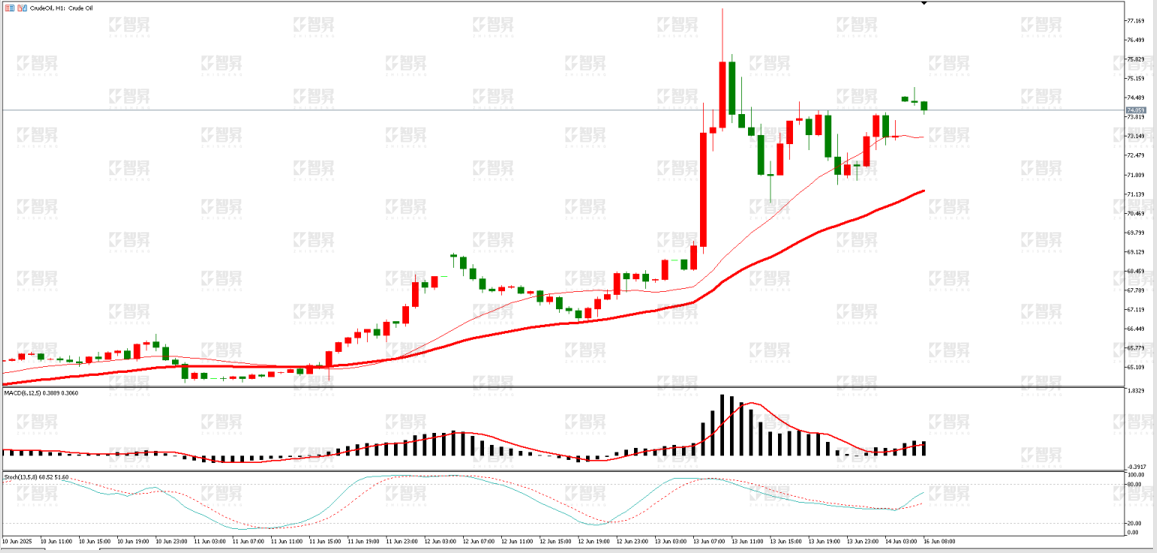Click the second icon left of CrudeOil title

click(x=21, y=8)
